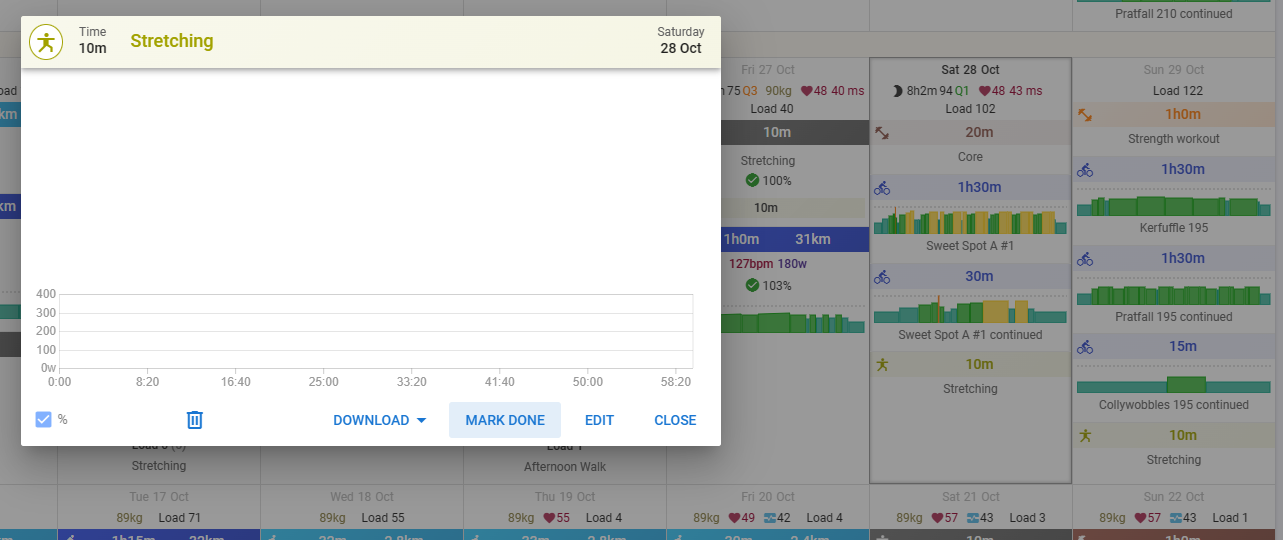Viewport: 1283px width, 540px height.
Task: Open the Pratfall 195 continued interval chart
Action: (x=1173, y=294)
